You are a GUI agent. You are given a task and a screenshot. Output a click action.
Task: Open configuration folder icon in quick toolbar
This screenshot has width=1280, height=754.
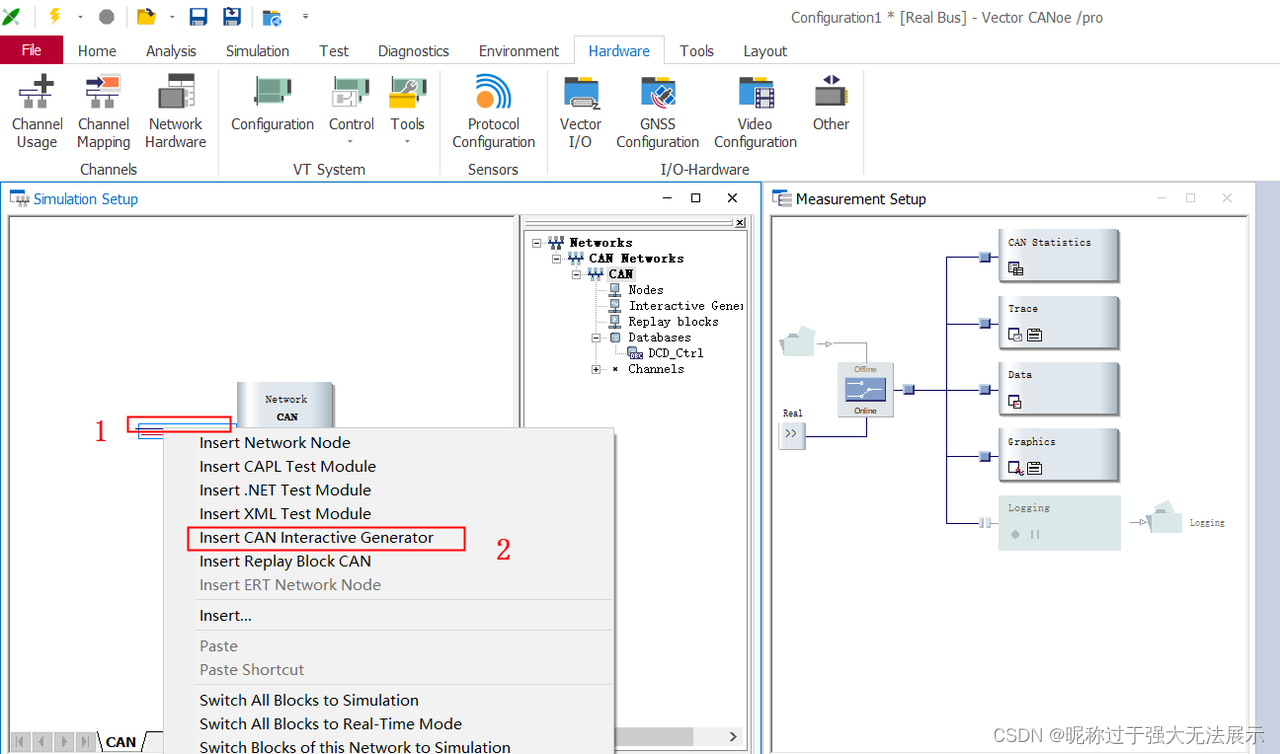tap(146, 17)
